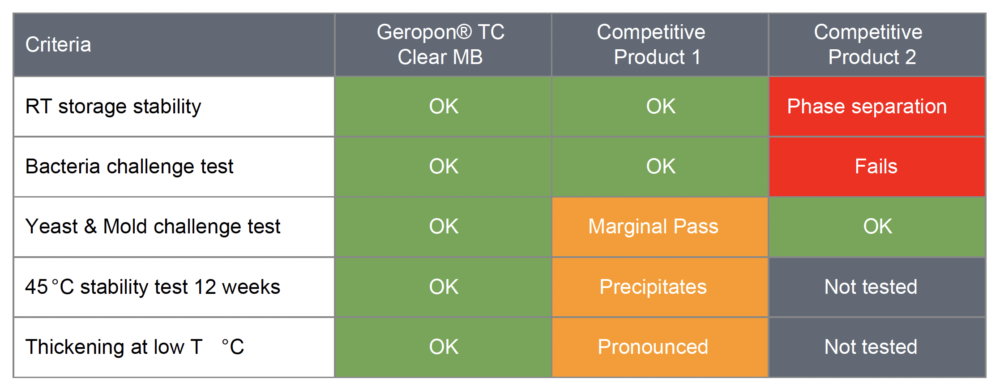
Task: Click Not tested cell in 45 °C stability row
Action: tap(878, 287)
